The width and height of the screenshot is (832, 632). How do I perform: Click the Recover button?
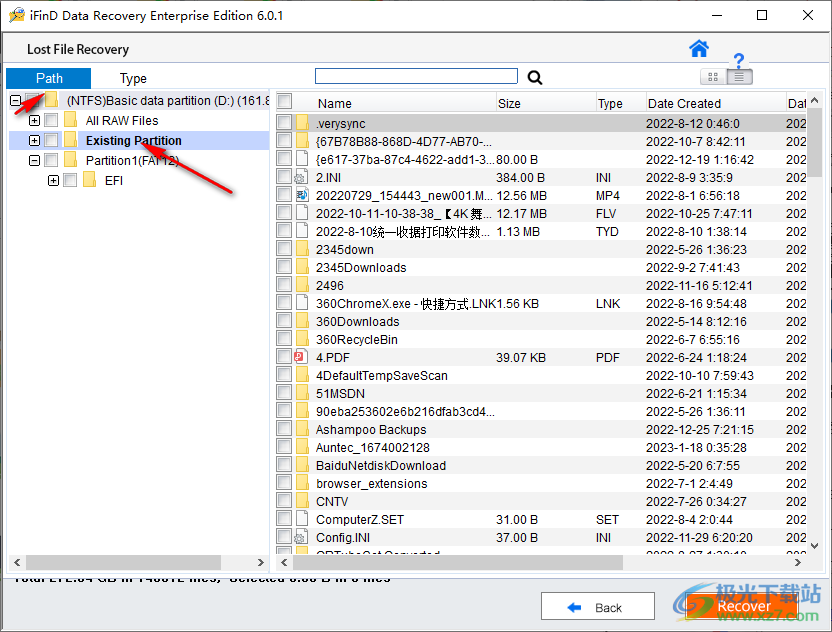pyautogui.click(x=744, y=606)
